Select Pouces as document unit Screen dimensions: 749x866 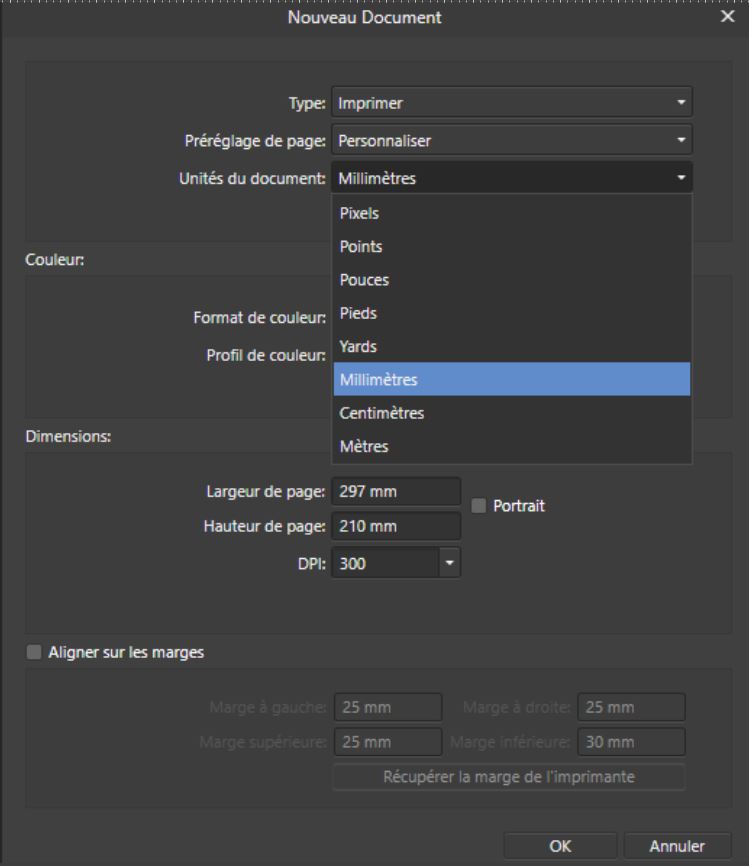coord(511,280)
